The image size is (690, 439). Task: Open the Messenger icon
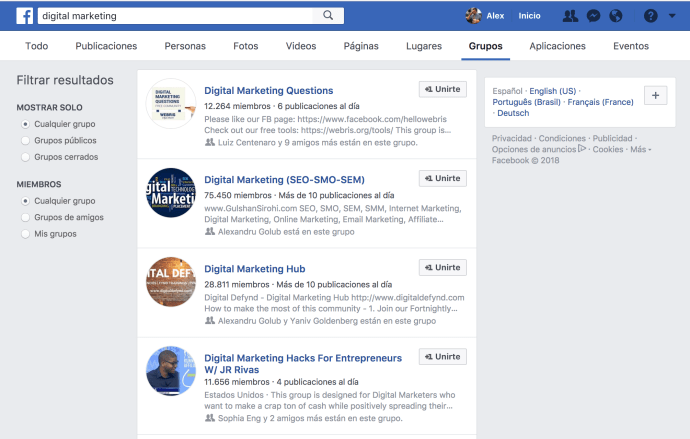pyautogui.click(x=593, y=16)
